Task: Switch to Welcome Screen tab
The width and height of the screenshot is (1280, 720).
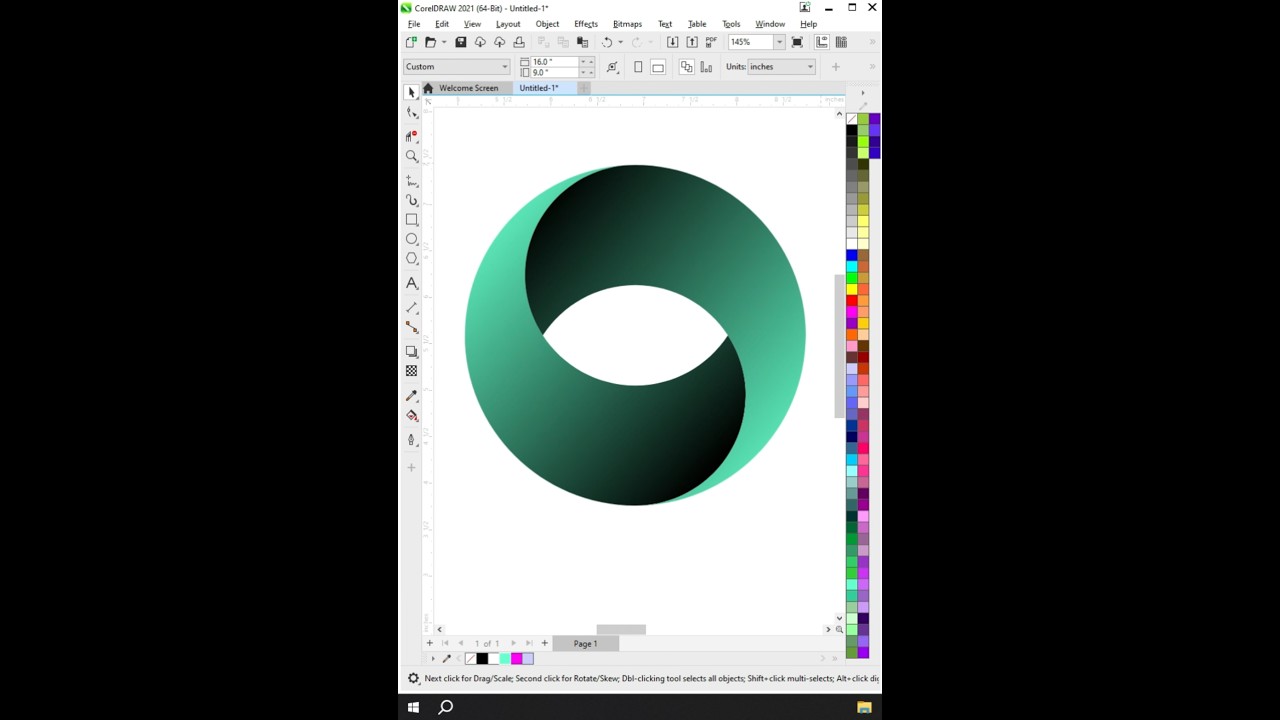Action: coord(468,88)
